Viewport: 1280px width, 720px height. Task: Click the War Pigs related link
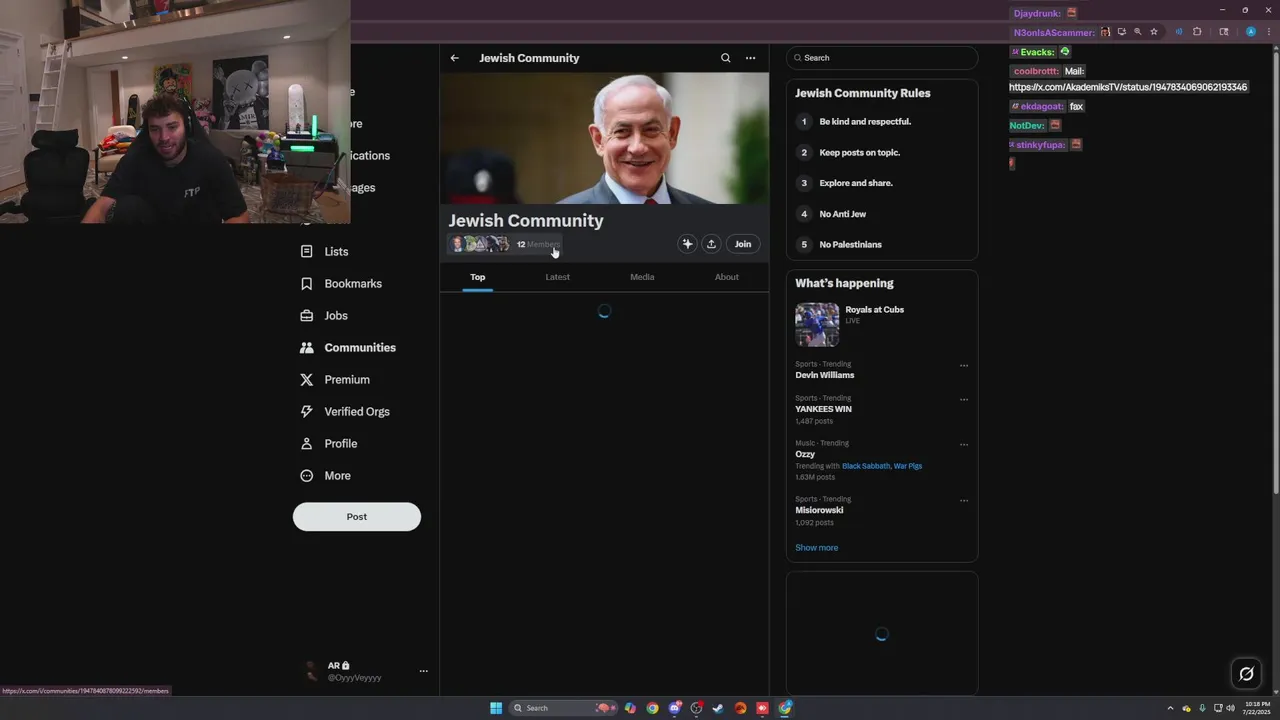[x=908, y=466]
